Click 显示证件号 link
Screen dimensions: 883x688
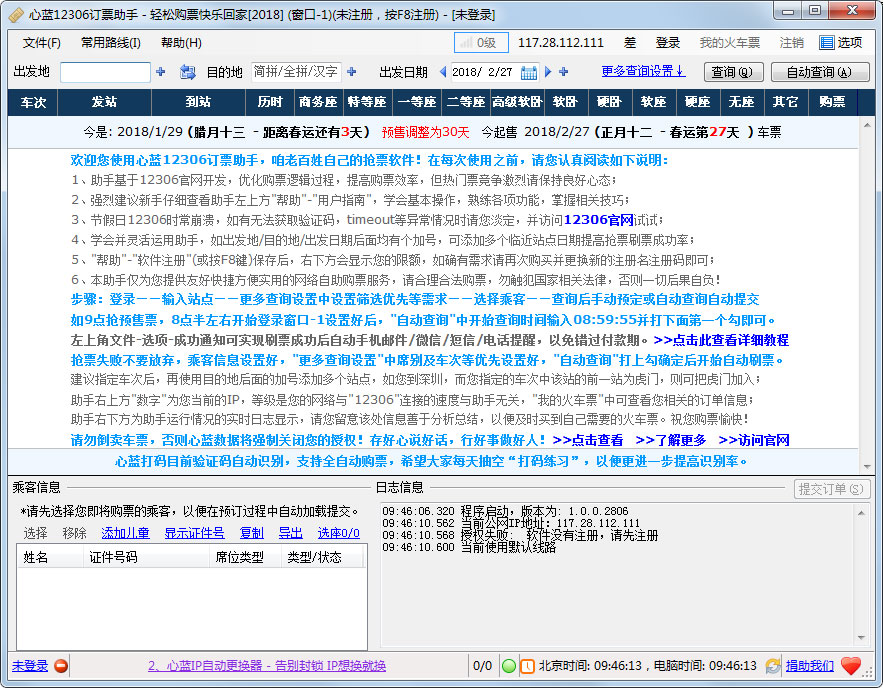tap(194, 533)
